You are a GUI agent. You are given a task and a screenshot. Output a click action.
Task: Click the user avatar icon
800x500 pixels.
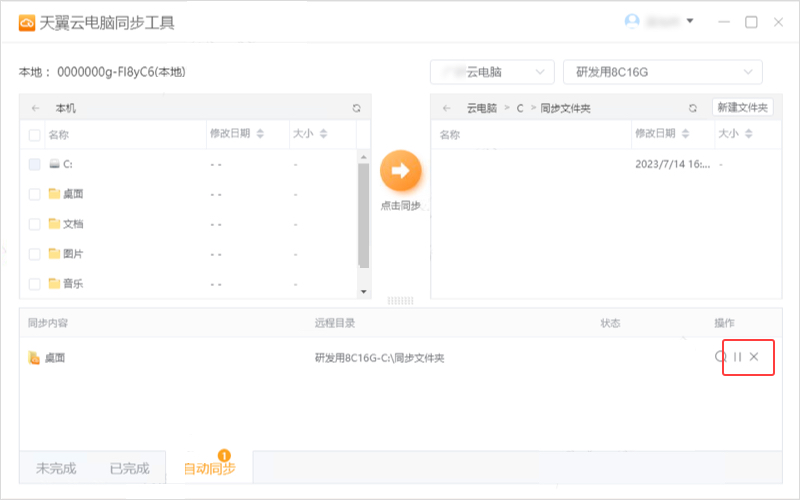coord(632,21)
